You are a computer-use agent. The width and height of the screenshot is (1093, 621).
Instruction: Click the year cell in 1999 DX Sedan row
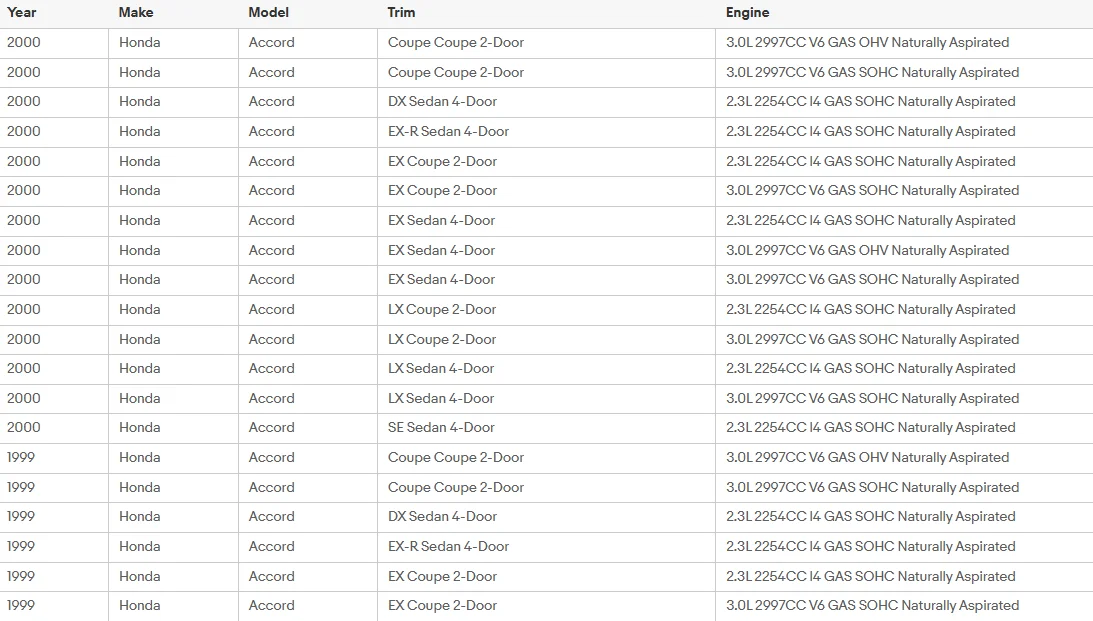(54, 517)
